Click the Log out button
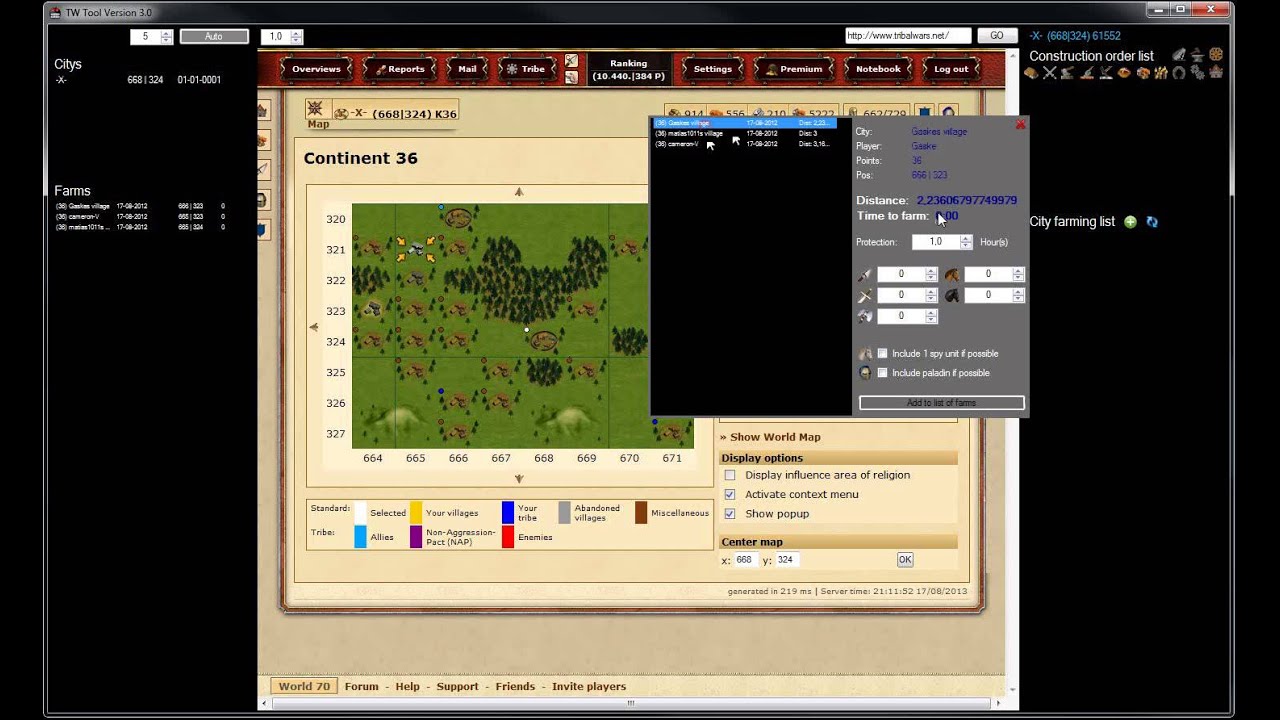1280x720 pixels. [x=950, y=69]
